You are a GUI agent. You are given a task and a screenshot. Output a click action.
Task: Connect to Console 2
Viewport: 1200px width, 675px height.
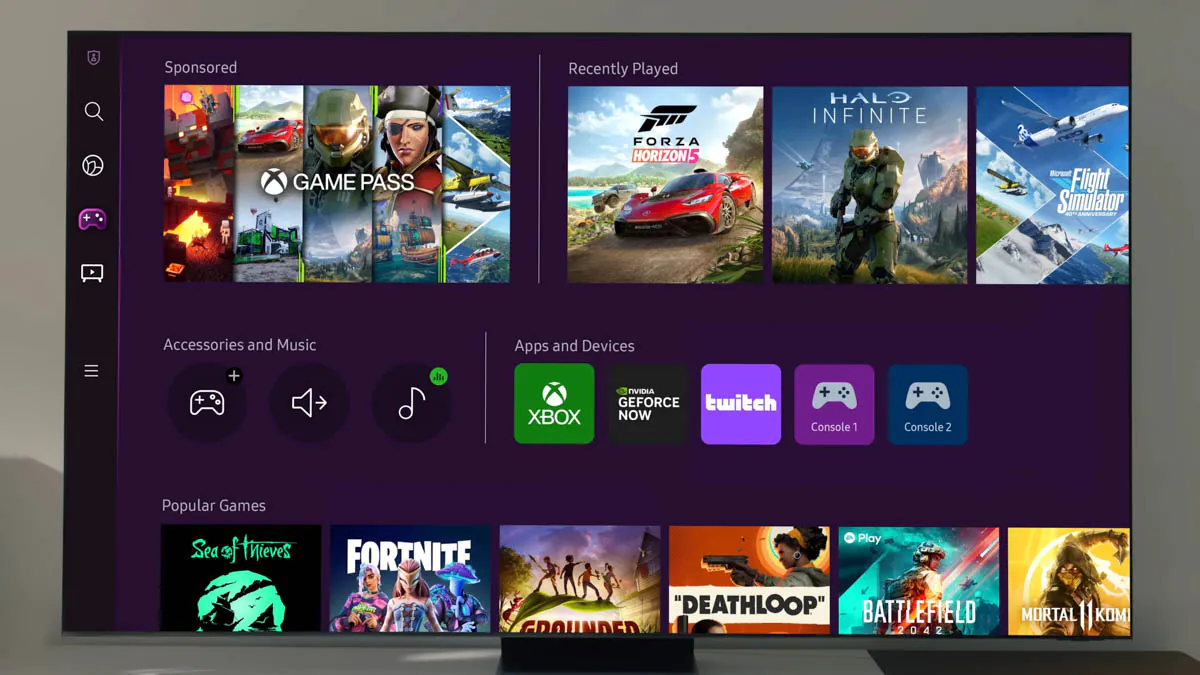927,404
